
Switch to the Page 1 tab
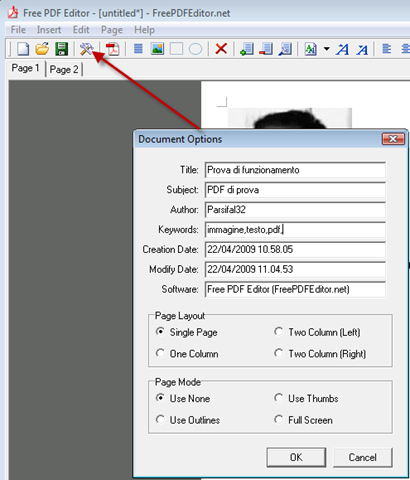pos(26,68)
